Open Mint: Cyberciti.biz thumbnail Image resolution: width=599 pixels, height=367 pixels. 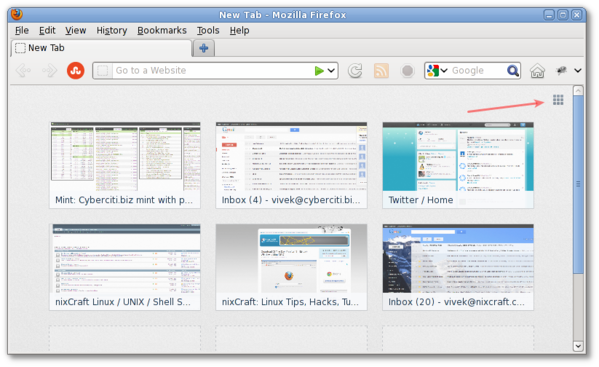tap(125, 165)
